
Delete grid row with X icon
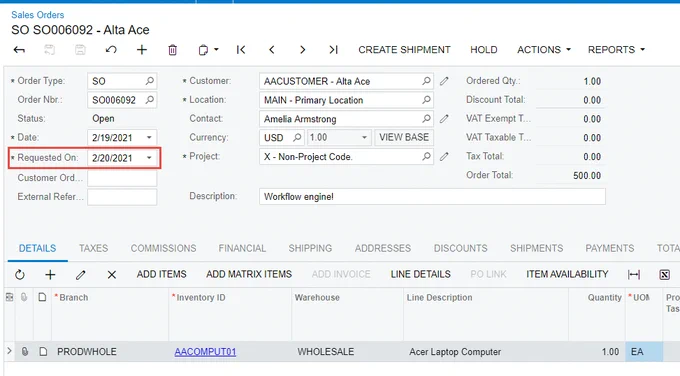pos(111,275)
